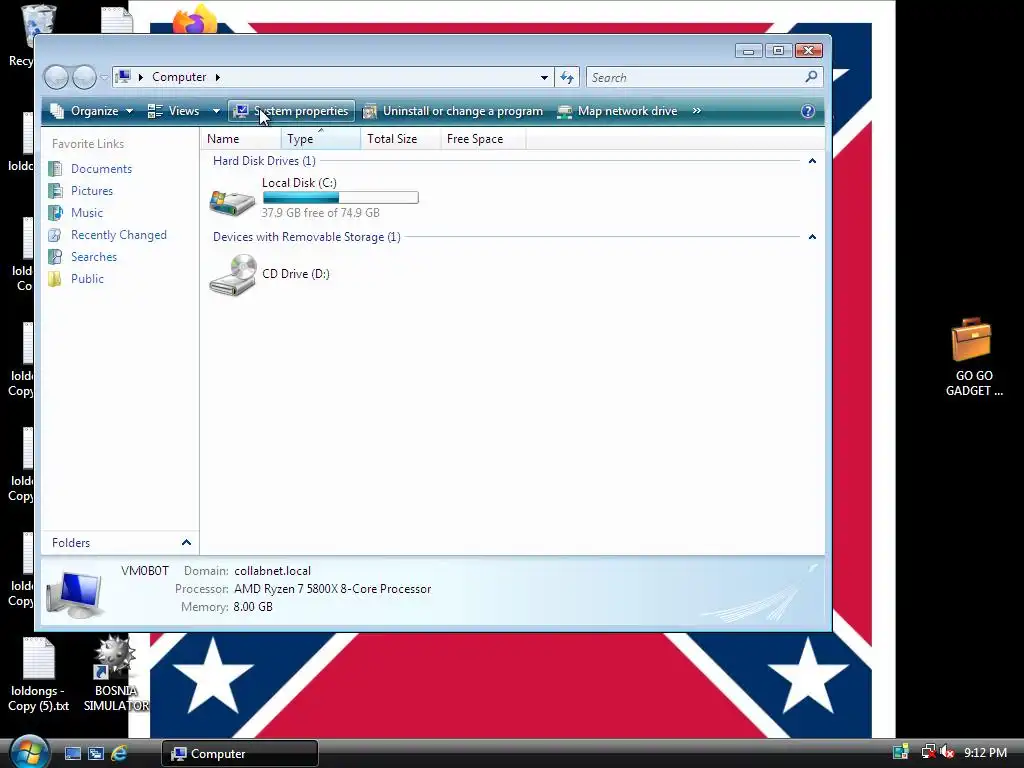Select the CD Drive (D:) icon

(x=233, y=275)
